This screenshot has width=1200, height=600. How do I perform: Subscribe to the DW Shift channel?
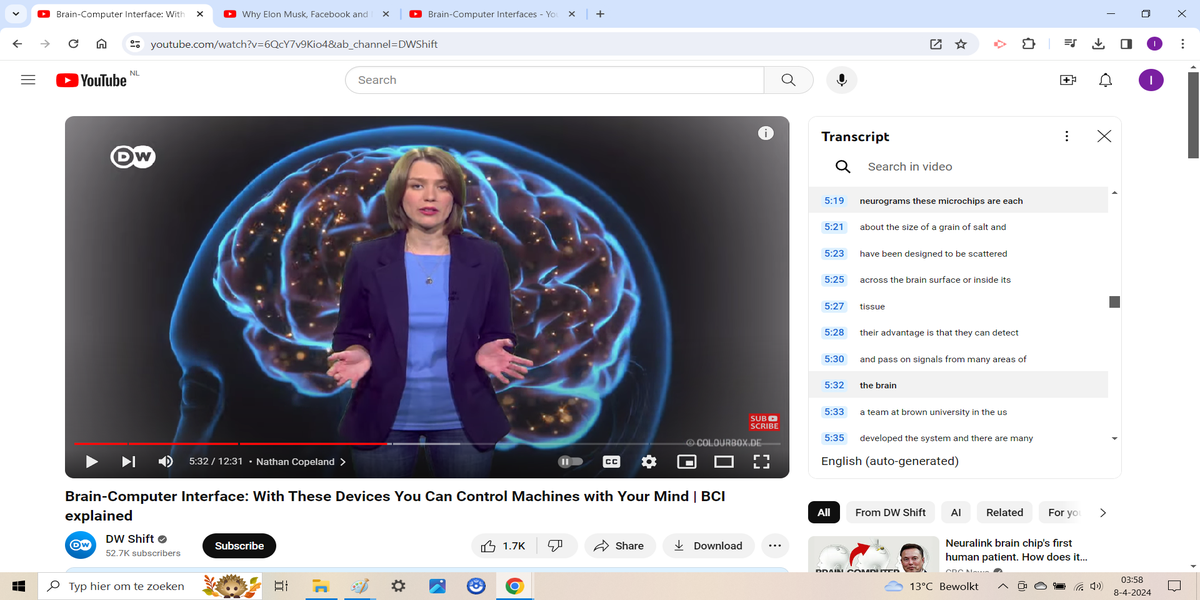click(239, 546)
